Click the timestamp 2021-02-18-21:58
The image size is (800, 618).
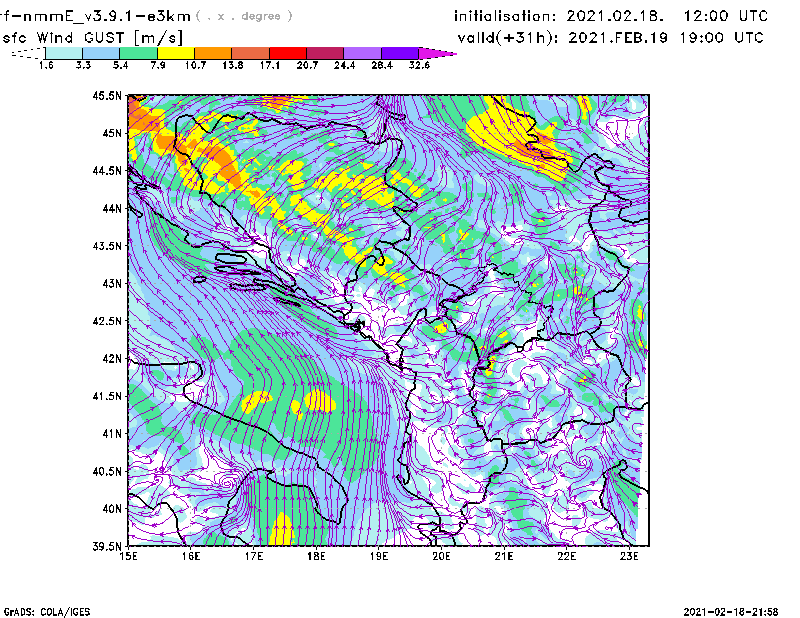[x=731, y=612]
